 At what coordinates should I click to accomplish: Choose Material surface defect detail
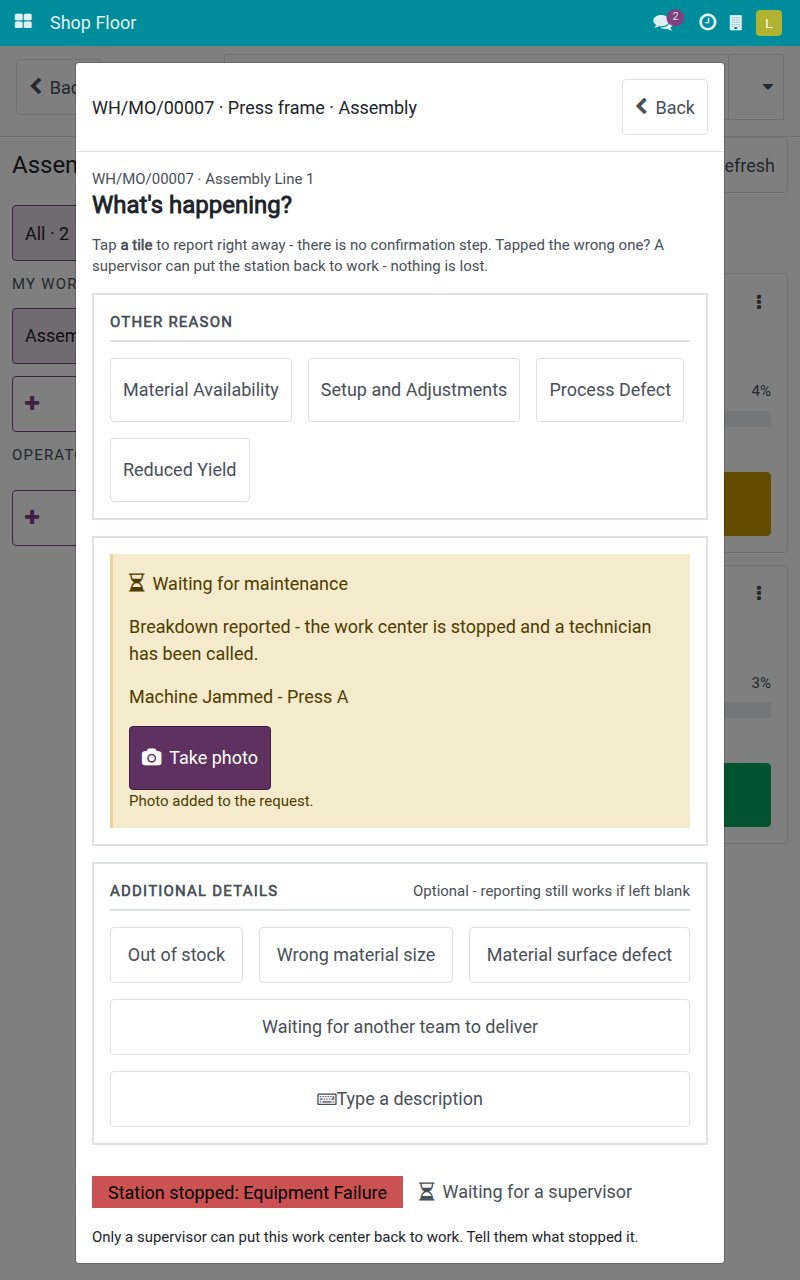click(579, 955)
